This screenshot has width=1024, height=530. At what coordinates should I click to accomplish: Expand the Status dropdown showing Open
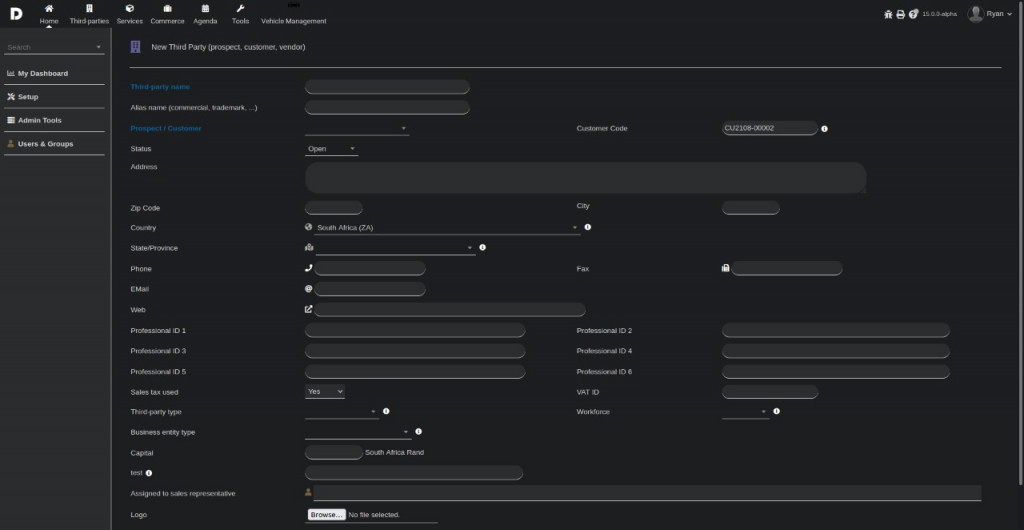[331, 149]
